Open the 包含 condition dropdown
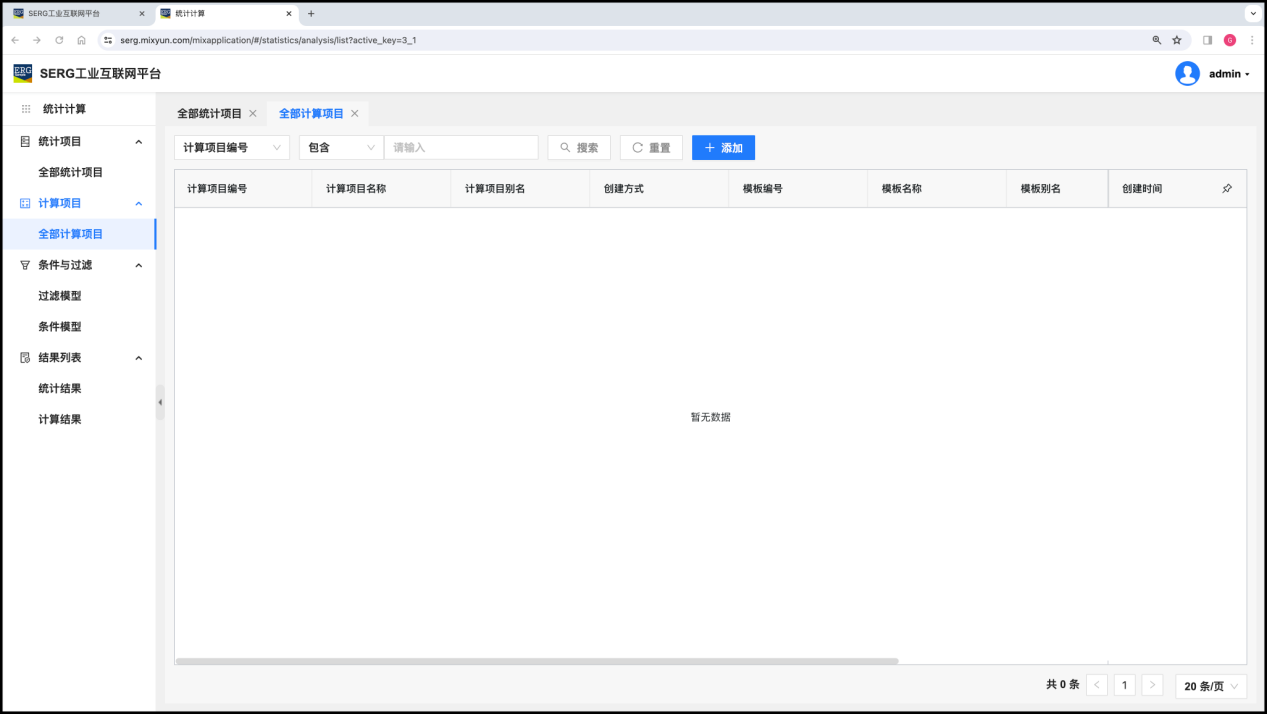Image resolution: width=1267 pixels, height=714 pixels. (341, 148)
